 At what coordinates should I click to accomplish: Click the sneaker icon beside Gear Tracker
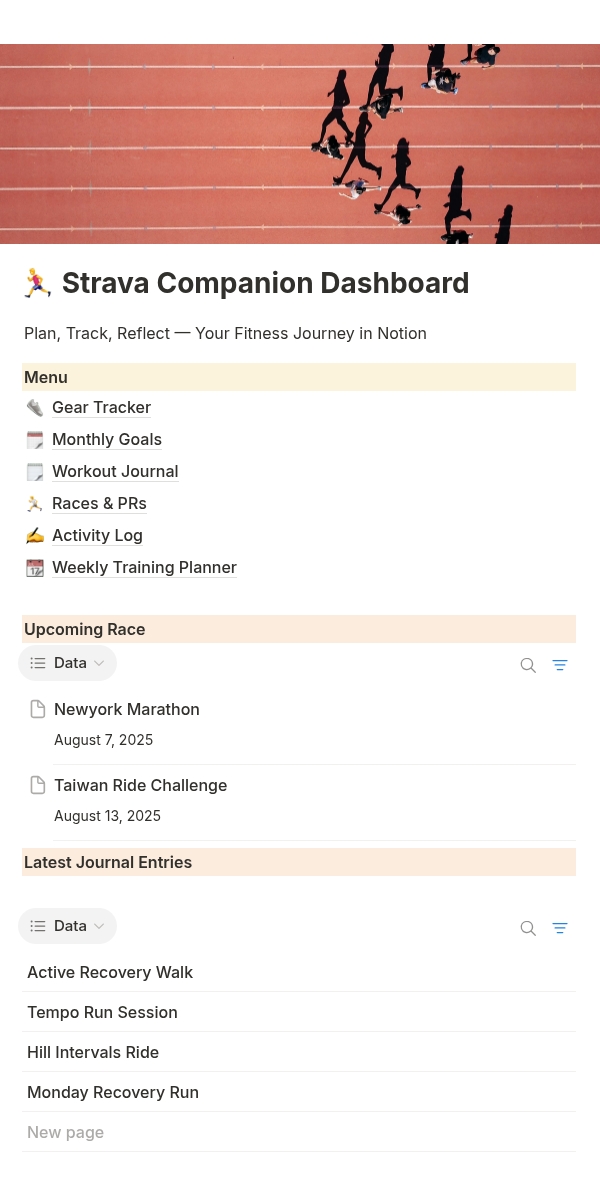tap(35, 407)
